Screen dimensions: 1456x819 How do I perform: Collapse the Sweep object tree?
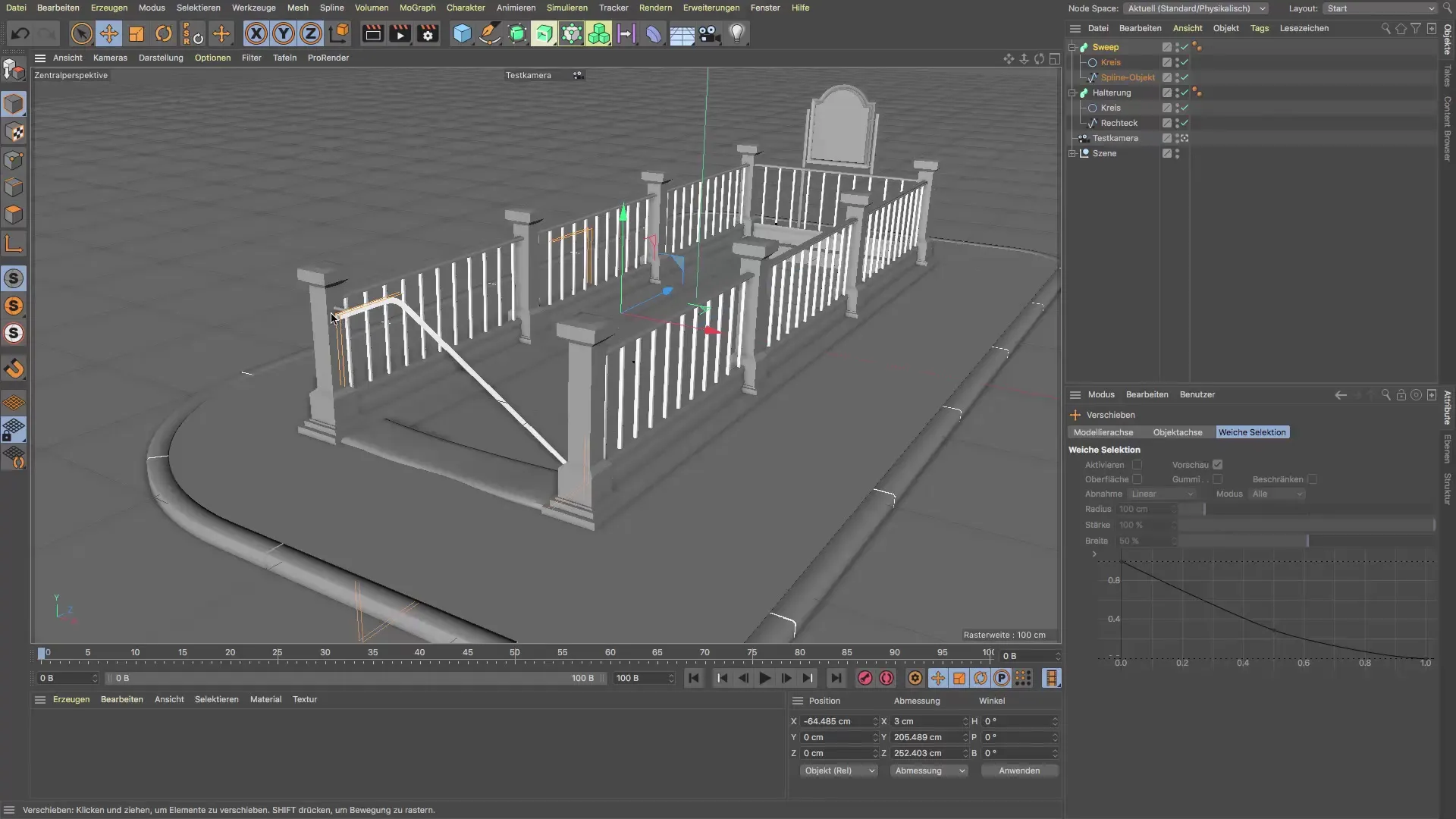pyautogui.click(x=1072, y=47)
